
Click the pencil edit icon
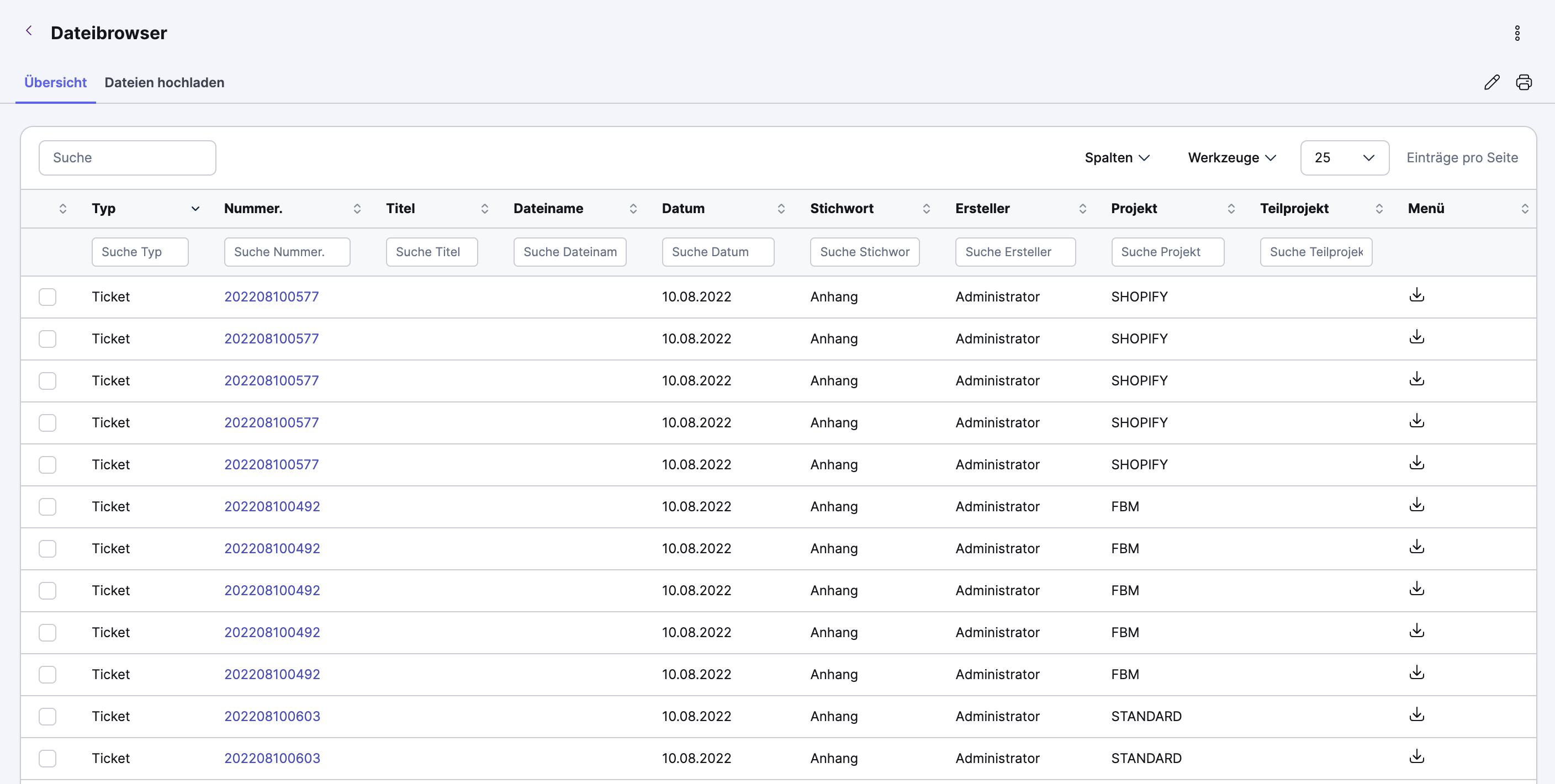click(x=1491, y=82)
